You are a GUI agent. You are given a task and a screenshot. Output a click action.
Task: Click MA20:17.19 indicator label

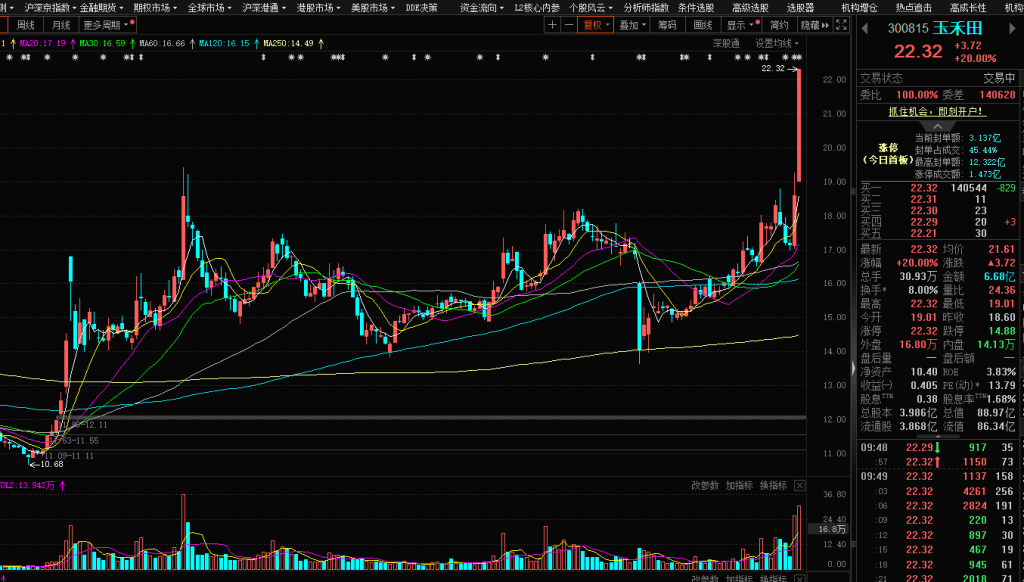pos(42,43)
